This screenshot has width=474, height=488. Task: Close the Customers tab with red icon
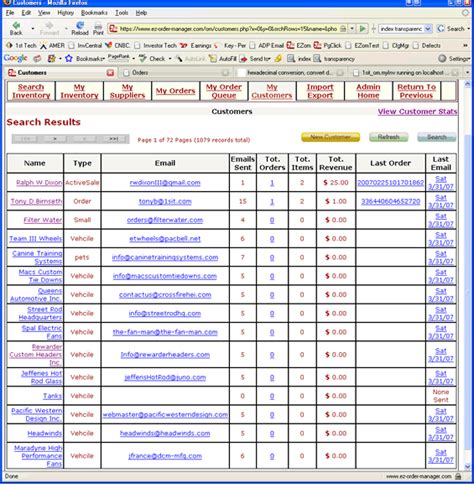point(110,73)
